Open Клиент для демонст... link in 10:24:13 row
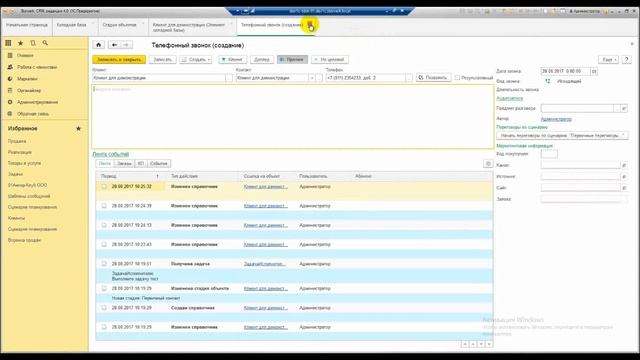The height and width of the screenshot is (360, 640). tap(266, 225)
